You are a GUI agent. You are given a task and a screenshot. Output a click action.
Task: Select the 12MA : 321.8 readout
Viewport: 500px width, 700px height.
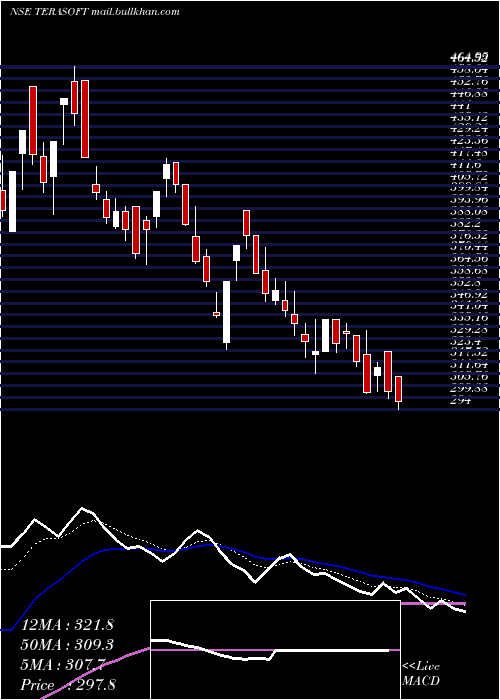(x=67, y=625)
